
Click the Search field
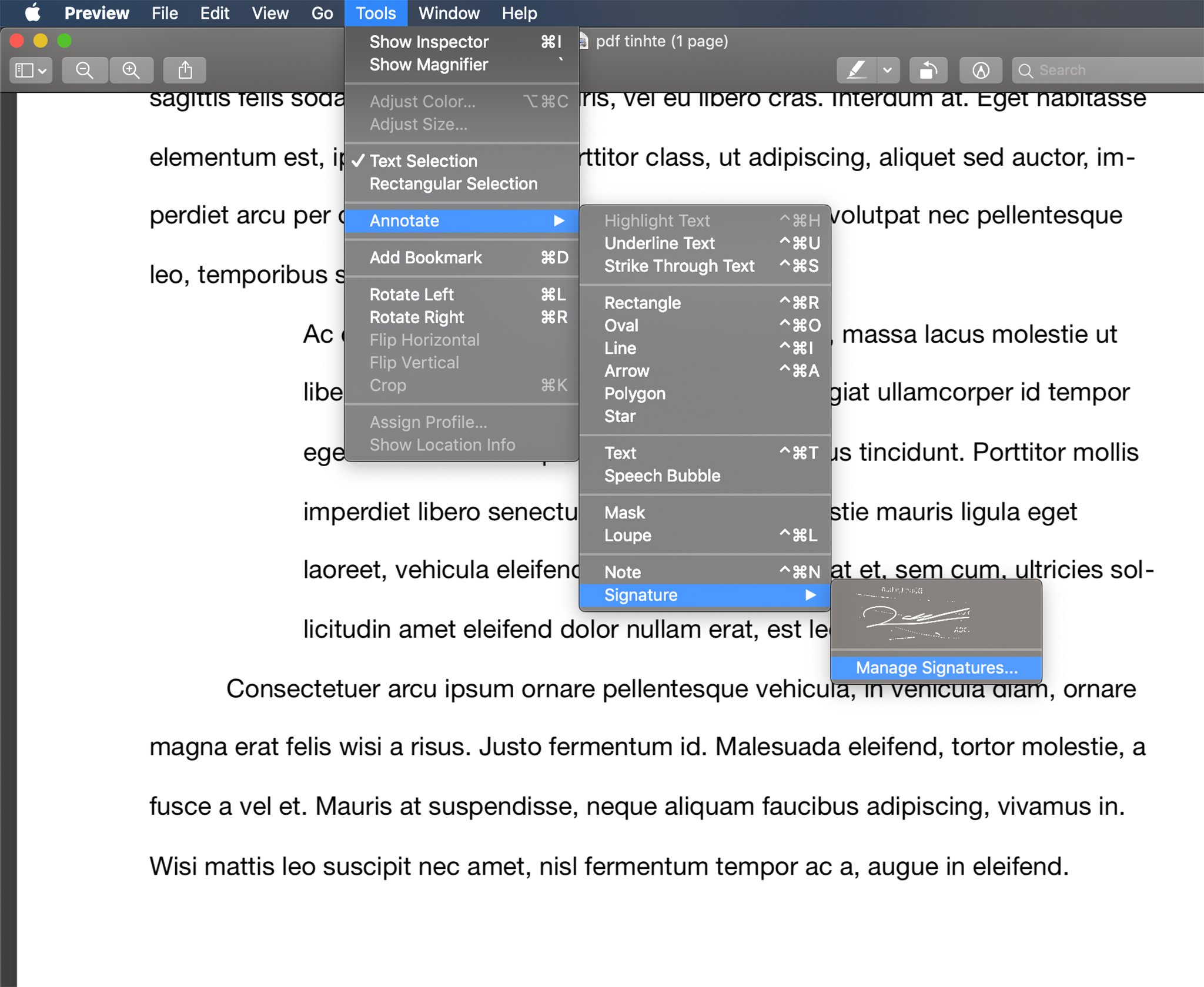(x=1108, y=71)
